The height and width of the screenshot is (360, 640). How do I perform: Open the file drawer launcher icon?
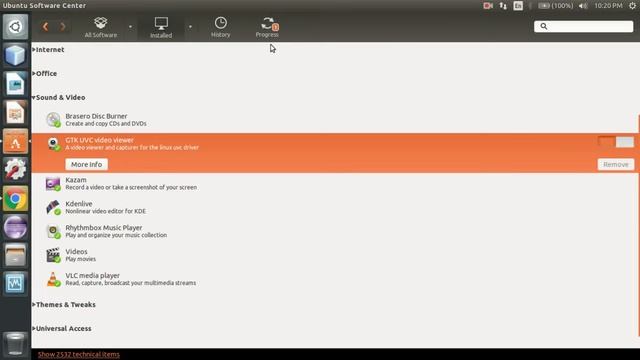tap(16, 256)
